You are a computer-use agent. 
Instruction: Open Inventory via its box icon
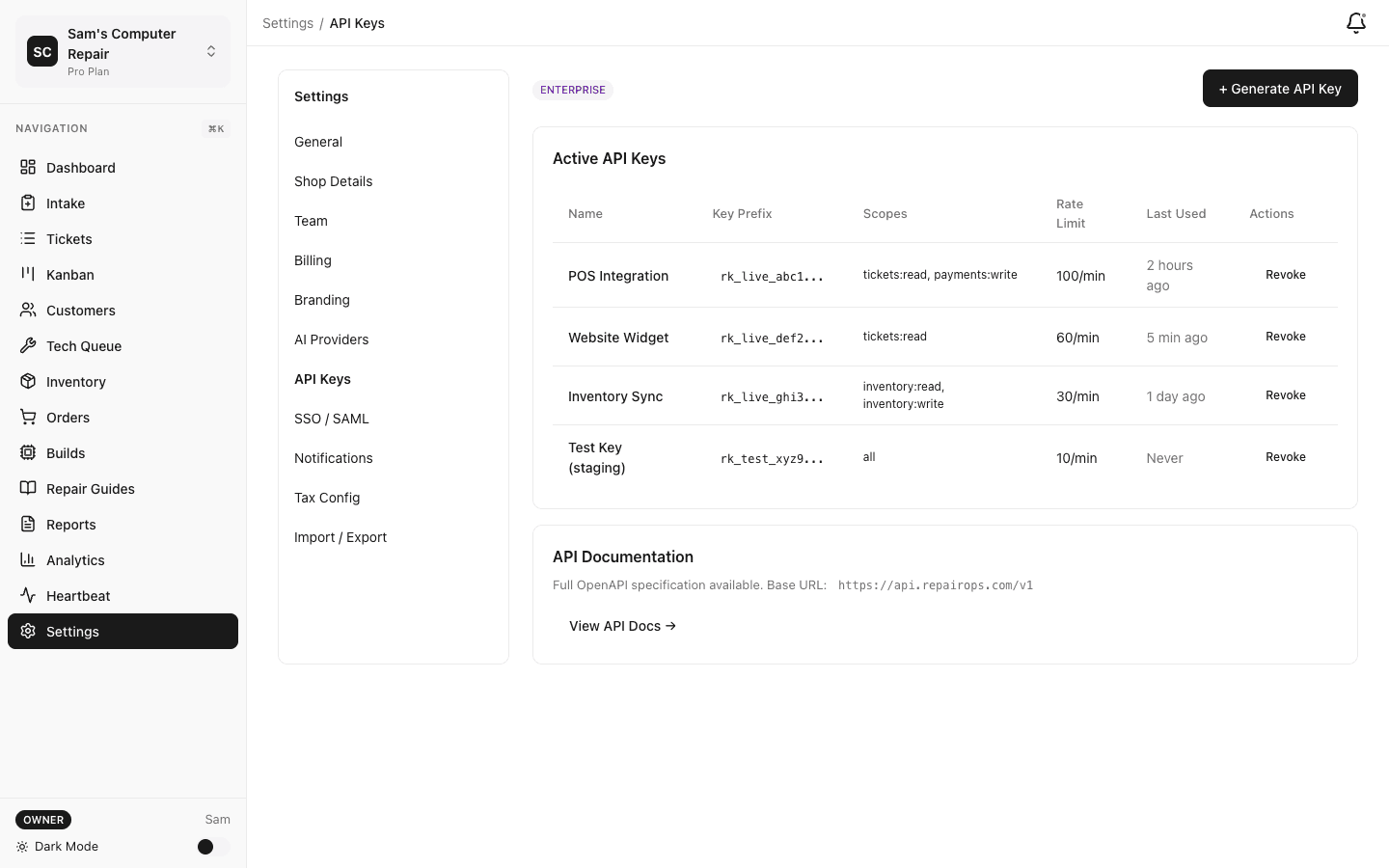28,381
